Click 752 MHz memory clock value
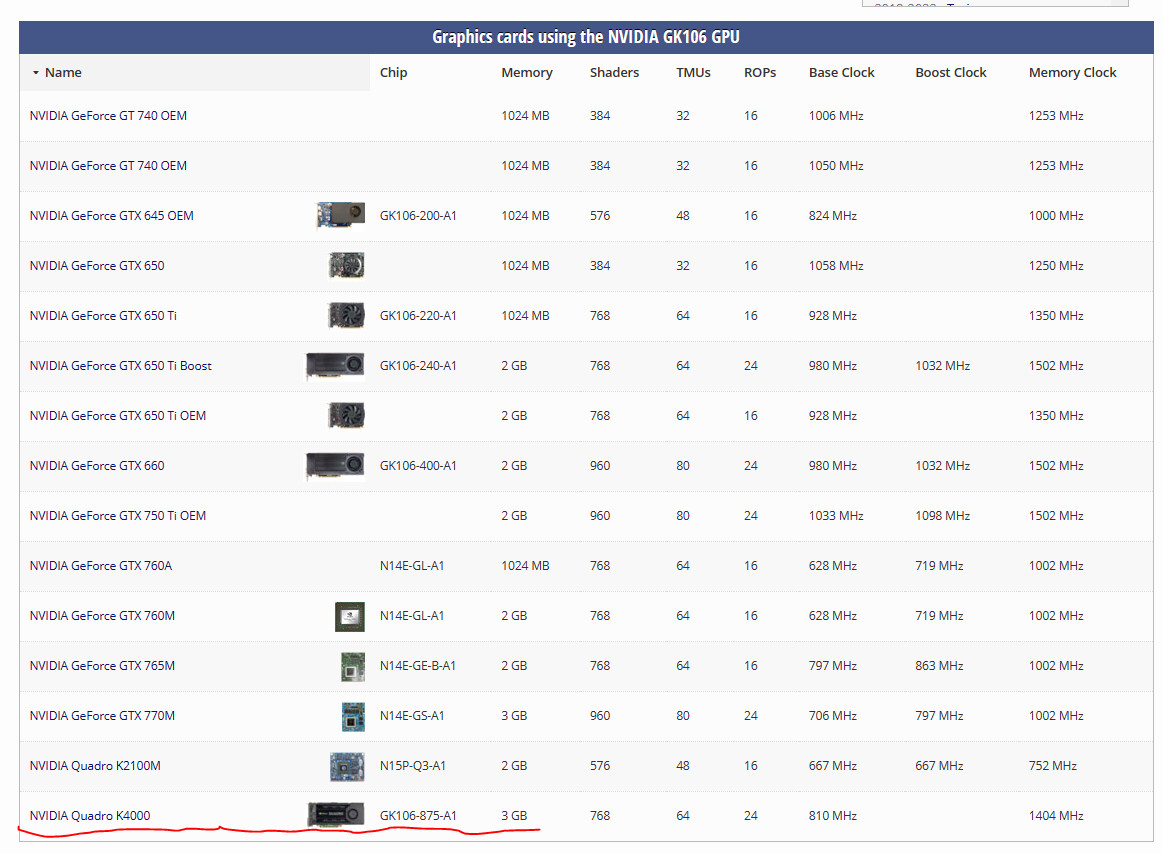The image size is (1162, 854). (x=1052, y=766)
